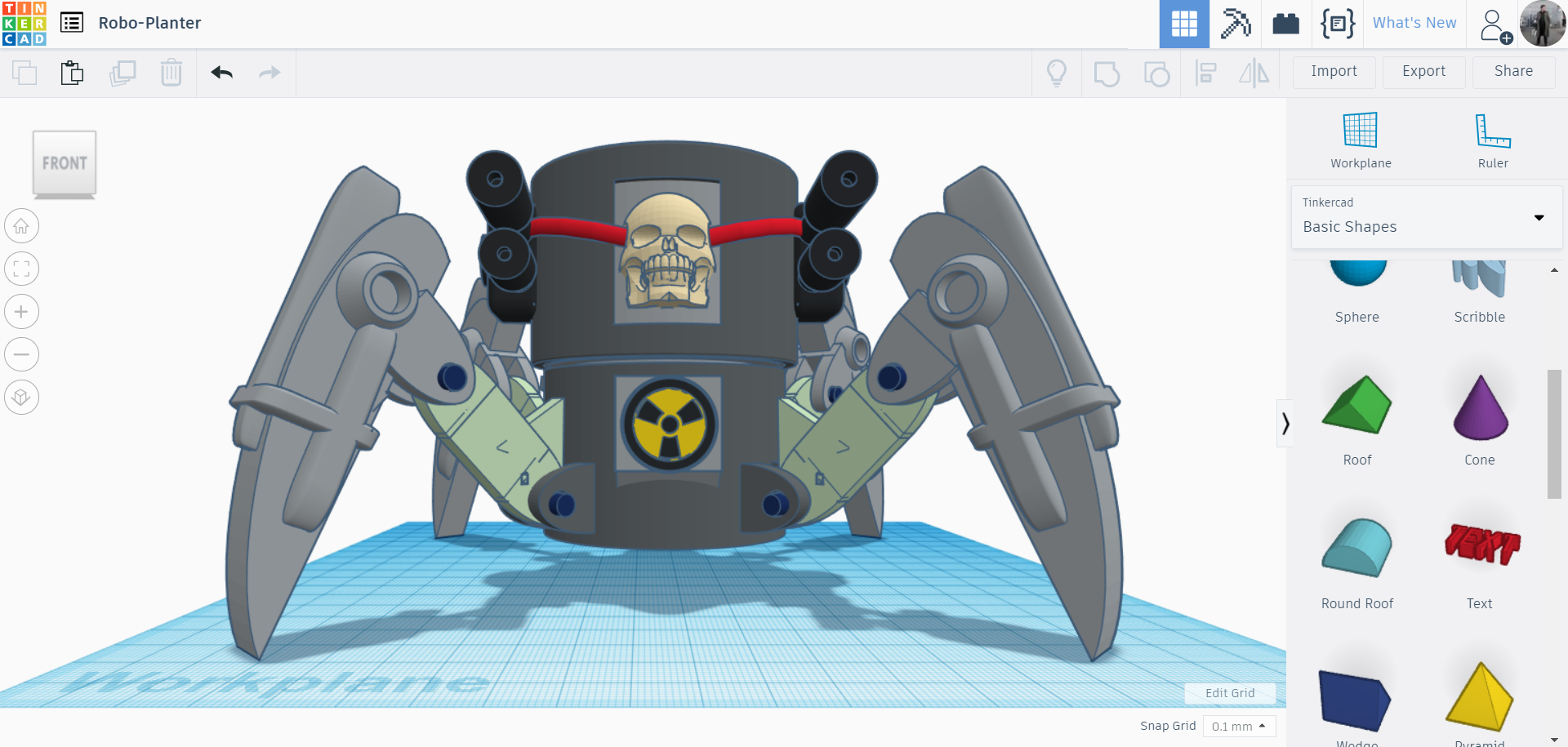
Task: Click the Share button
Action: coord(1514,72)
